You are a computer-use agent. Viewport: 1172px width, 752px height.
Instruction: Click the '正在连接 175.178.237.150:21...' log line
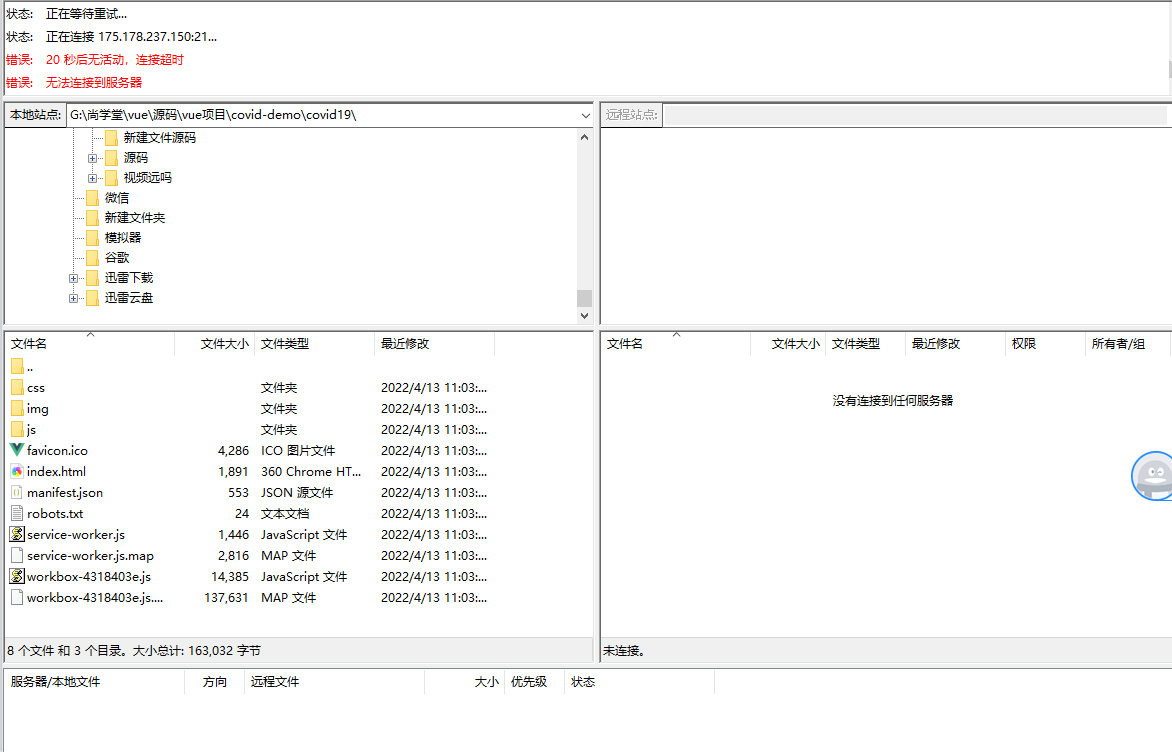click(x=132, y=37)
